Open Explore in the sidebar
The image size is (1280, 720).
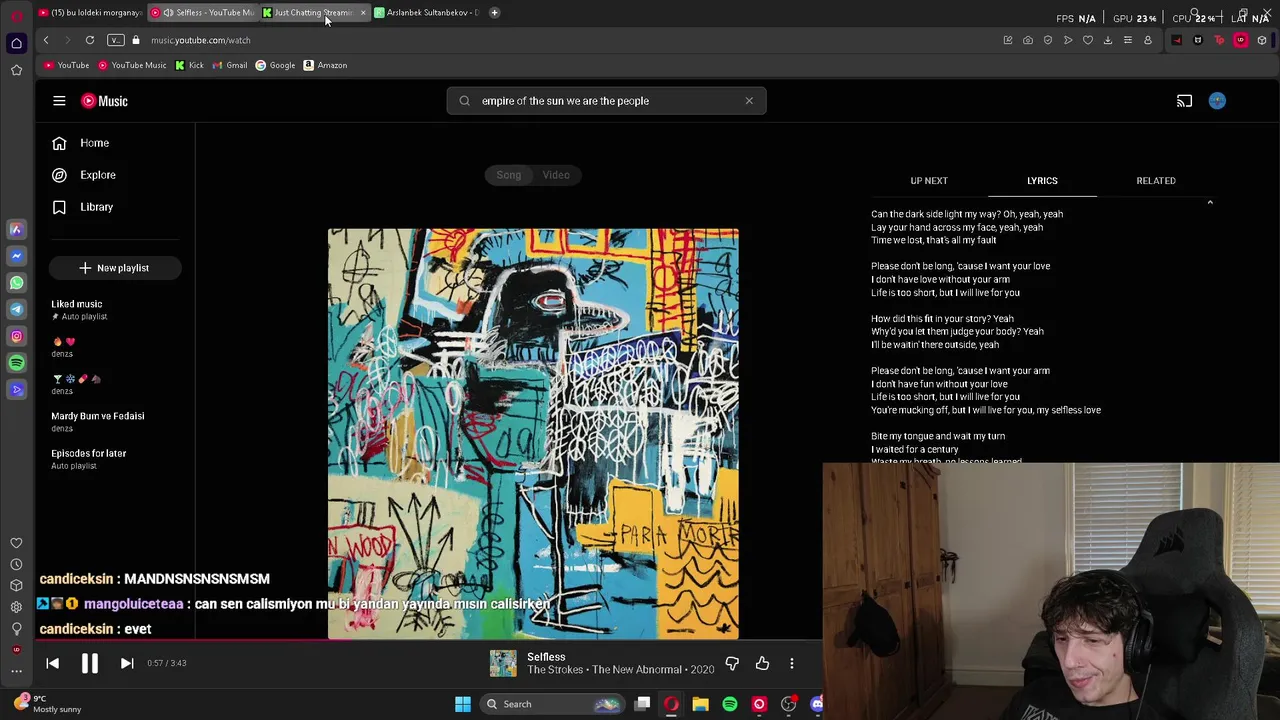97,175
